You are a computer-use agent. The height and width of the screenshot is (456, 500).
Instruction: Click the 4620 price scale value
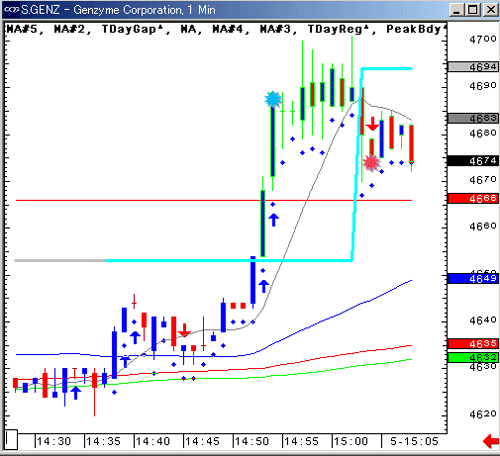(x=483, y=414)
